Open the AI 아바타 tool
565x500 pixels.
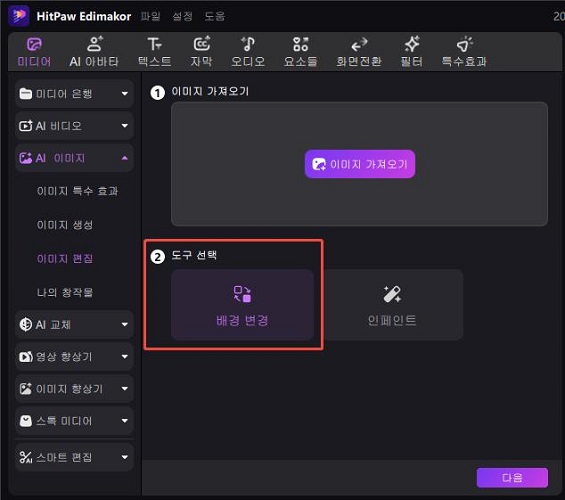point(94,52)
